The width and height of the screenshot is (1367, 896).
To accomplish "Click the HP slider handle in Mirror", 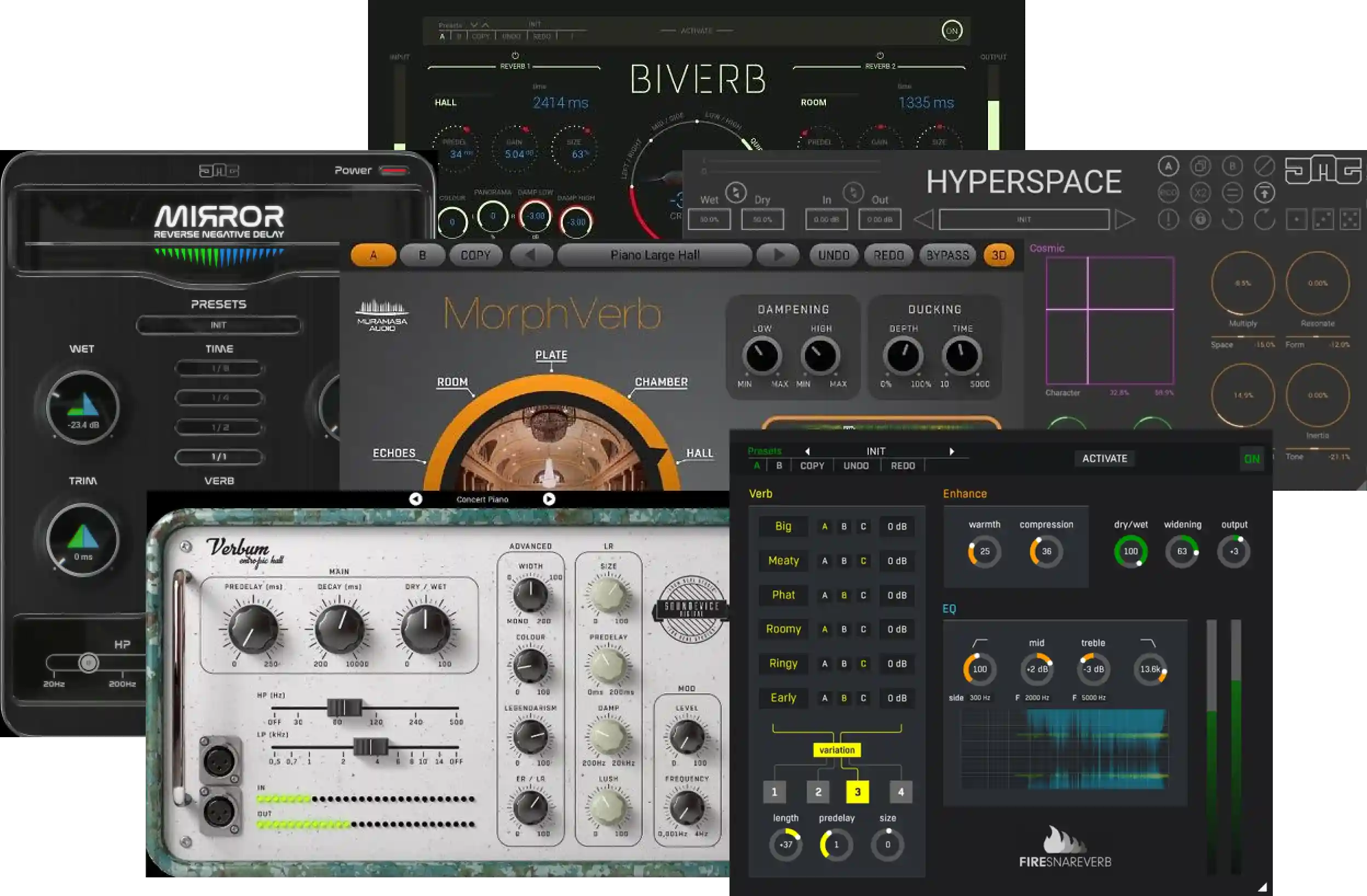I will 89,663.
